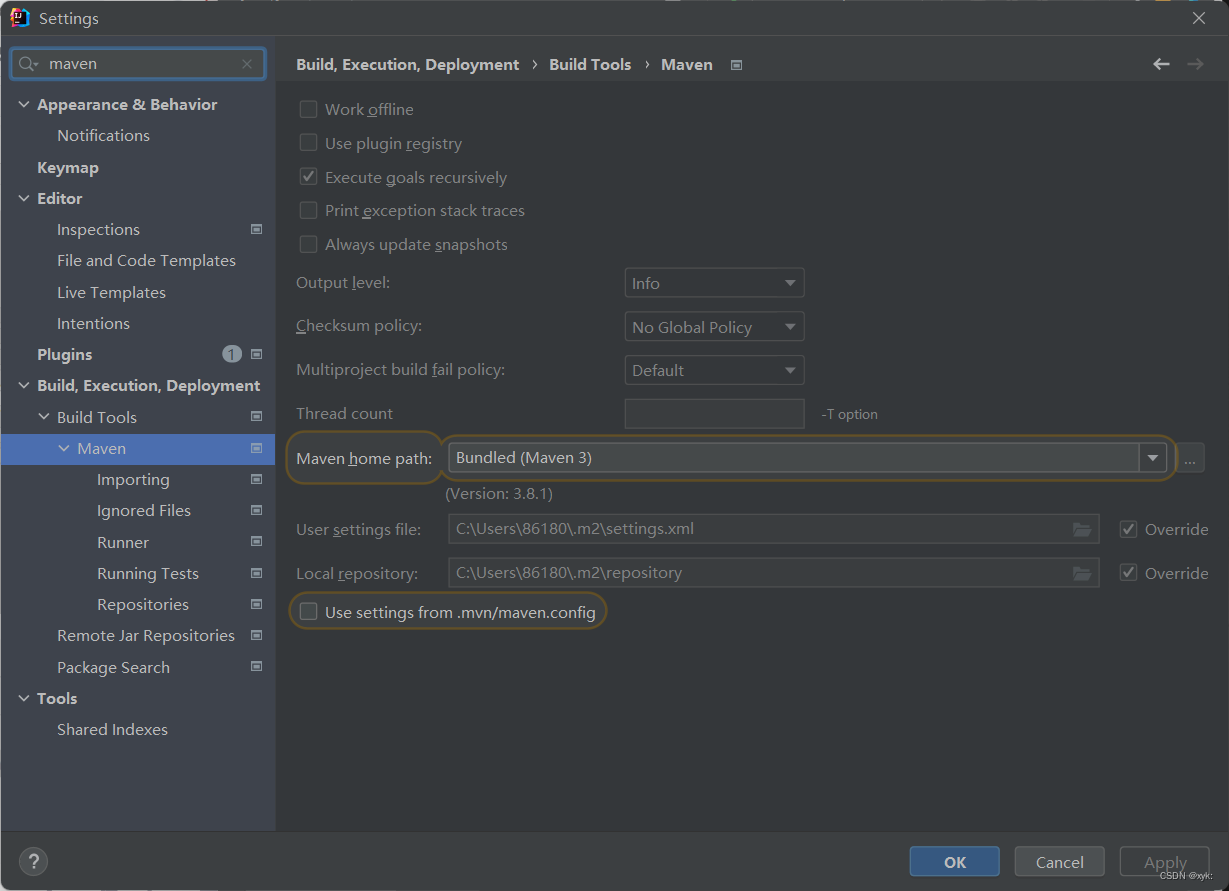Click Build, Execution, Deployment breadcrumb

click(408, 65)
